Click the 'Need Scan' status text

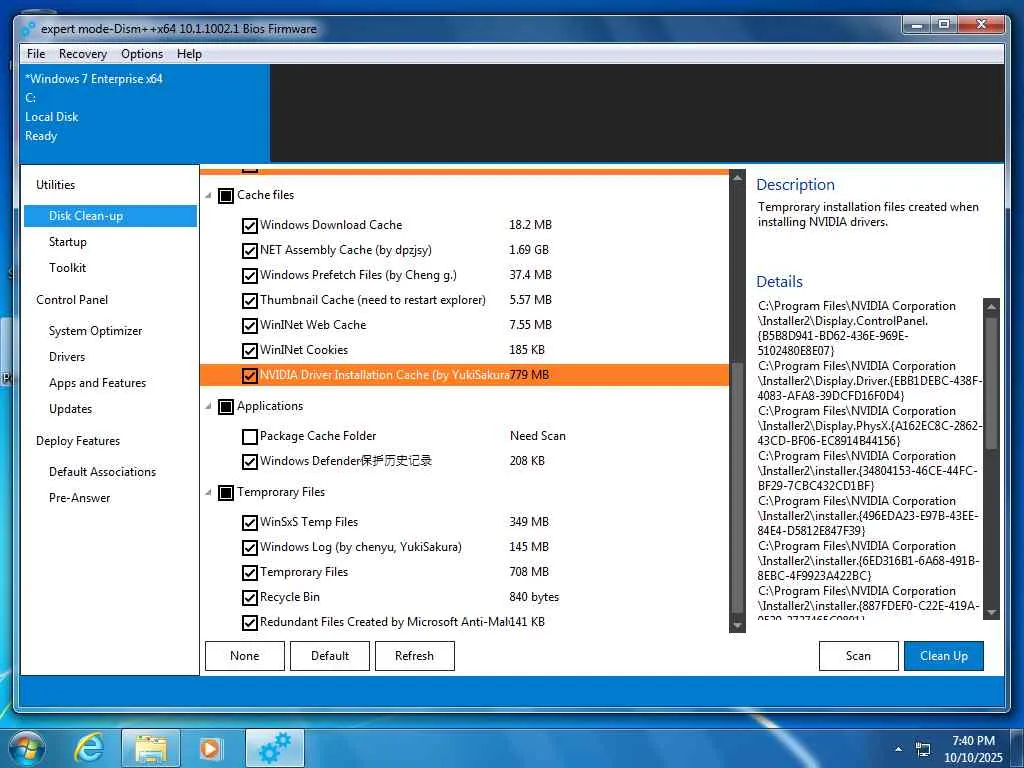pyautogui.click(x=537, y=436)
